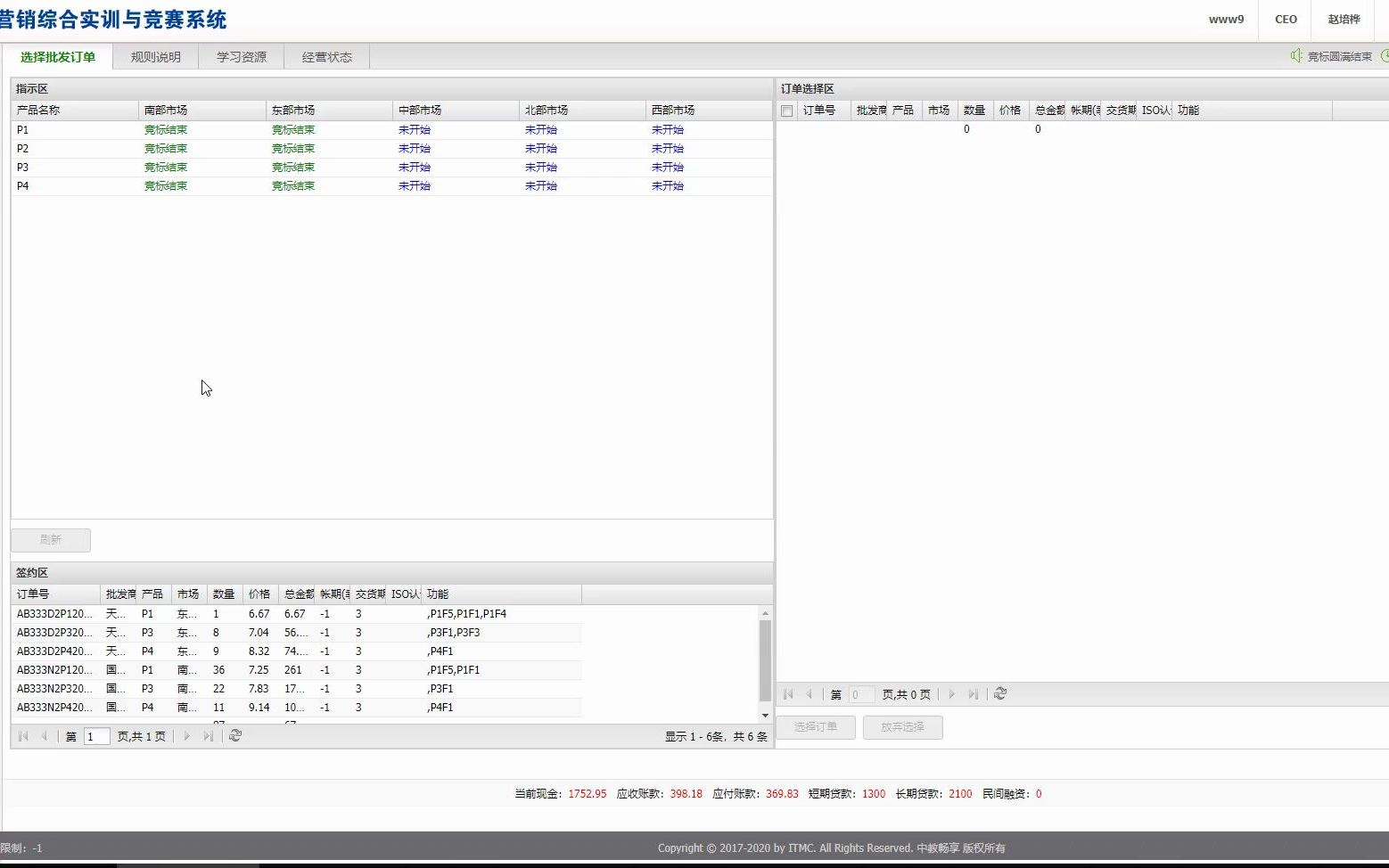
Task: Click the 当前现金 value 1752.95
Action: click(x=588, y=794)
